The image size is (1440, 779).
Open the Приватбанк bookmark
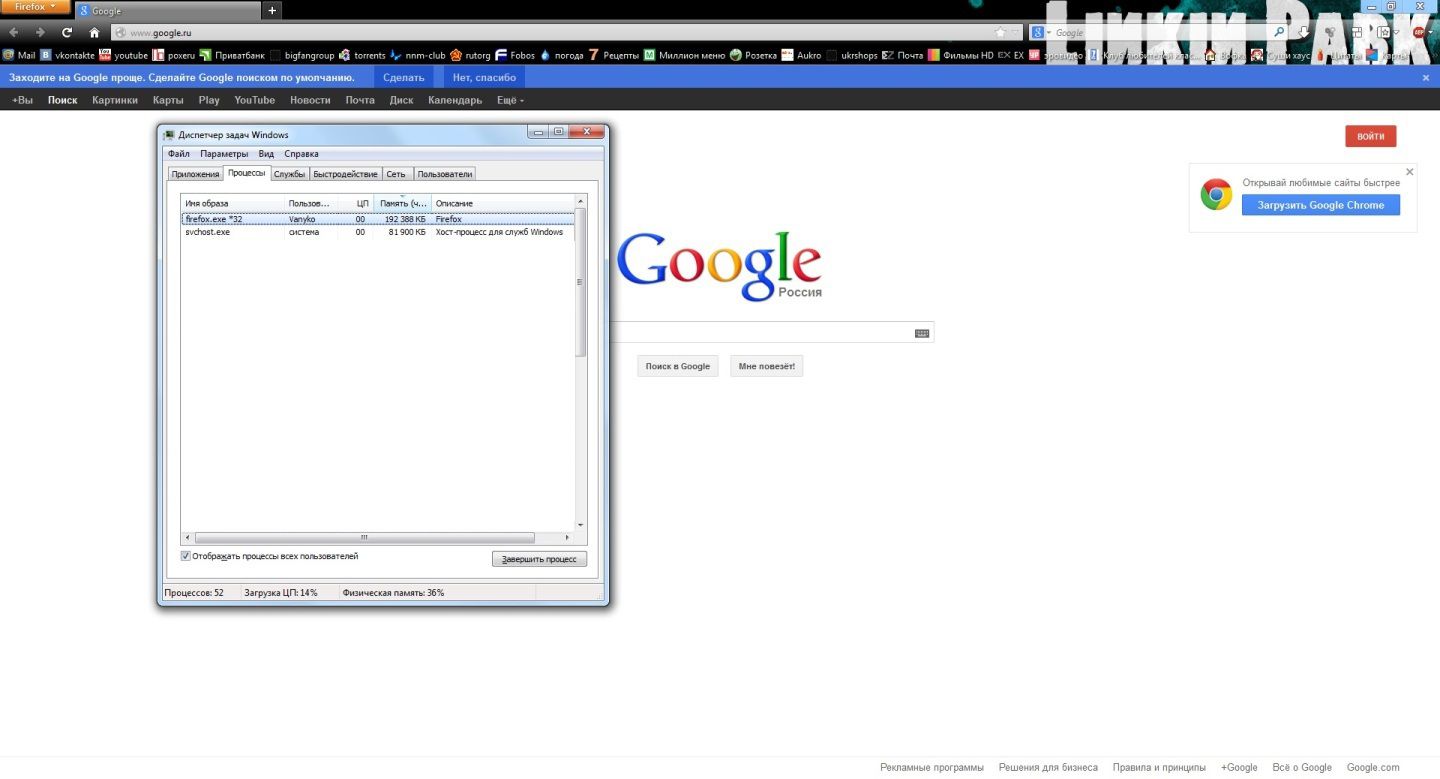click(232, 55)
